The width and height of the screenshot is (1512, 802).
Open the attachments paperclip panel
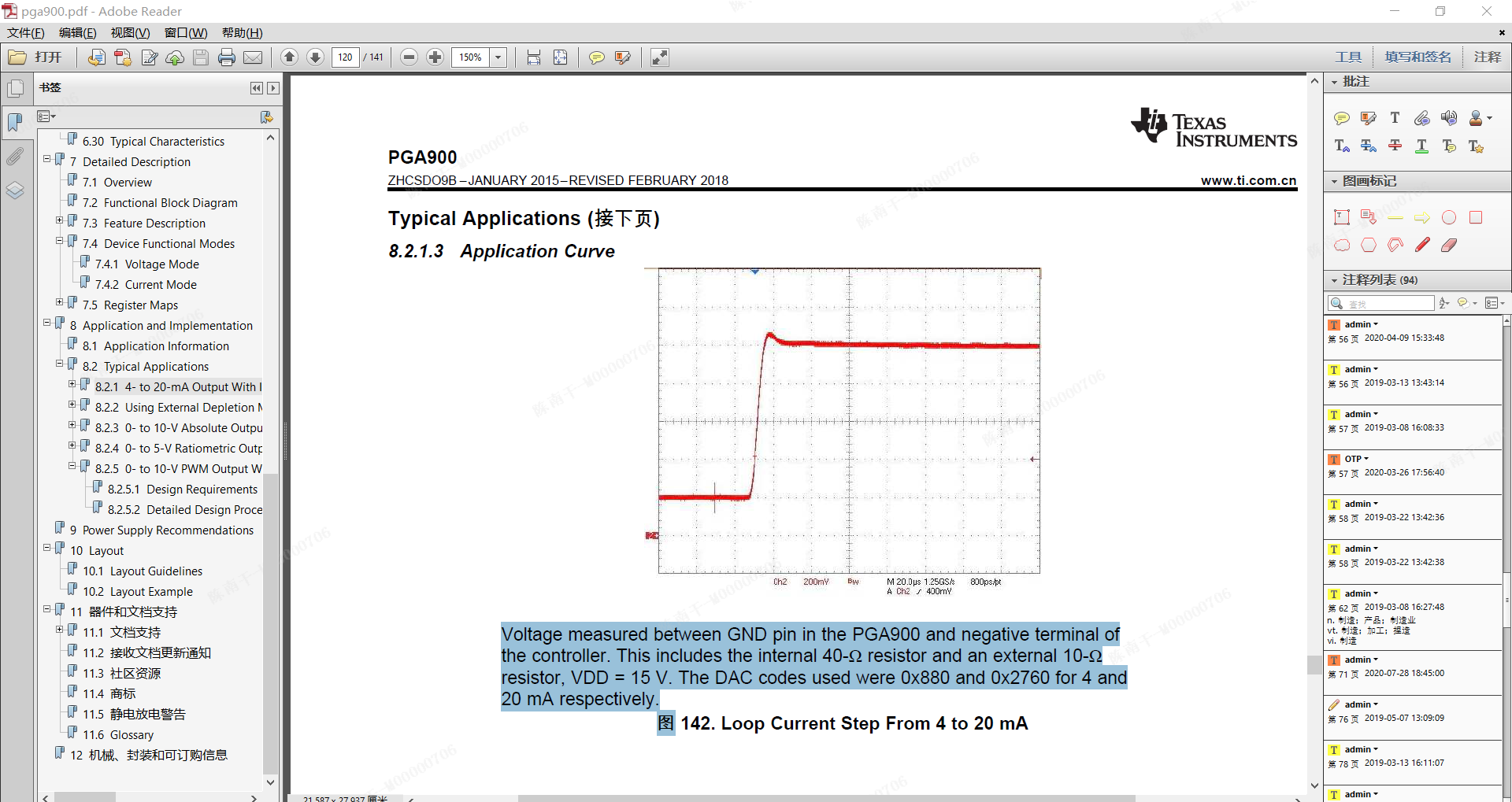[15, 156]
